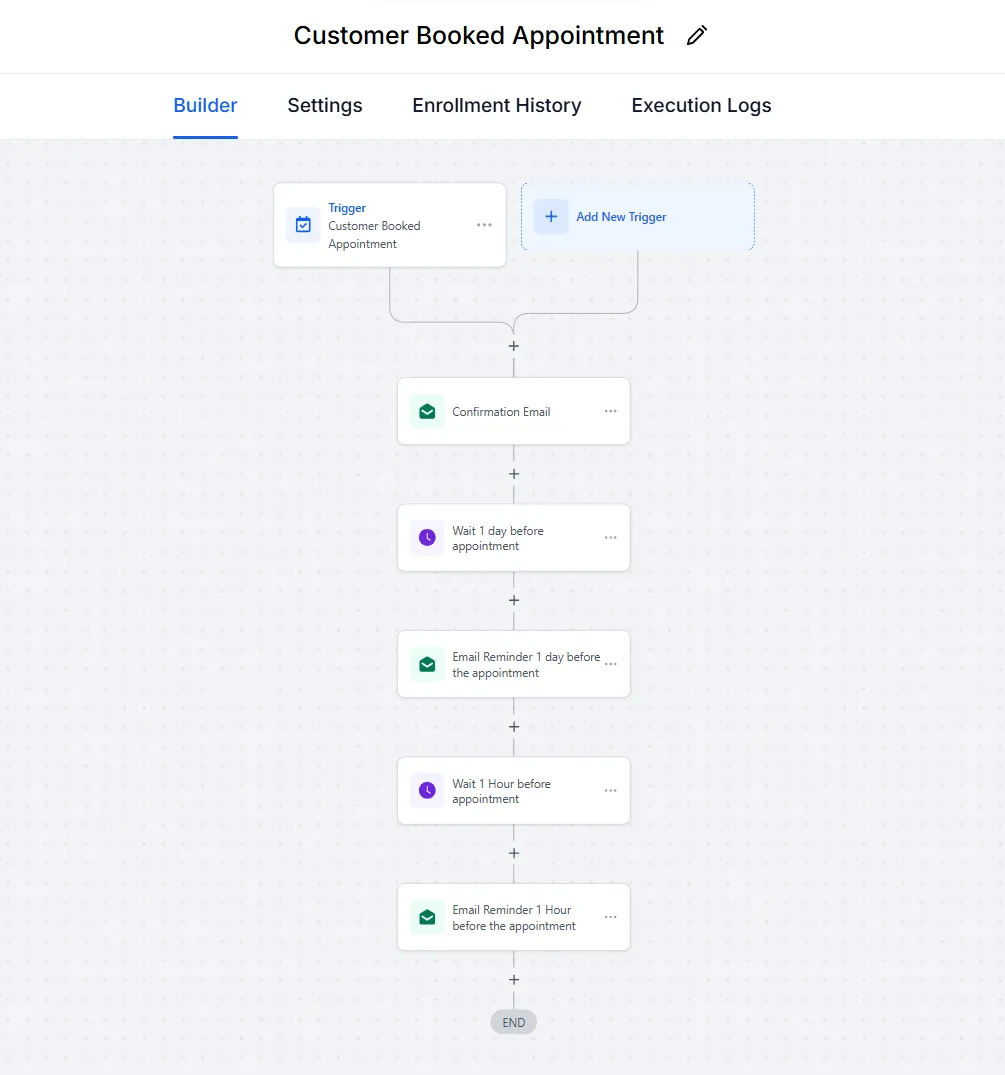Select the Confirmation Email envelope icon

pyautogui.click(x=427, y=411)
